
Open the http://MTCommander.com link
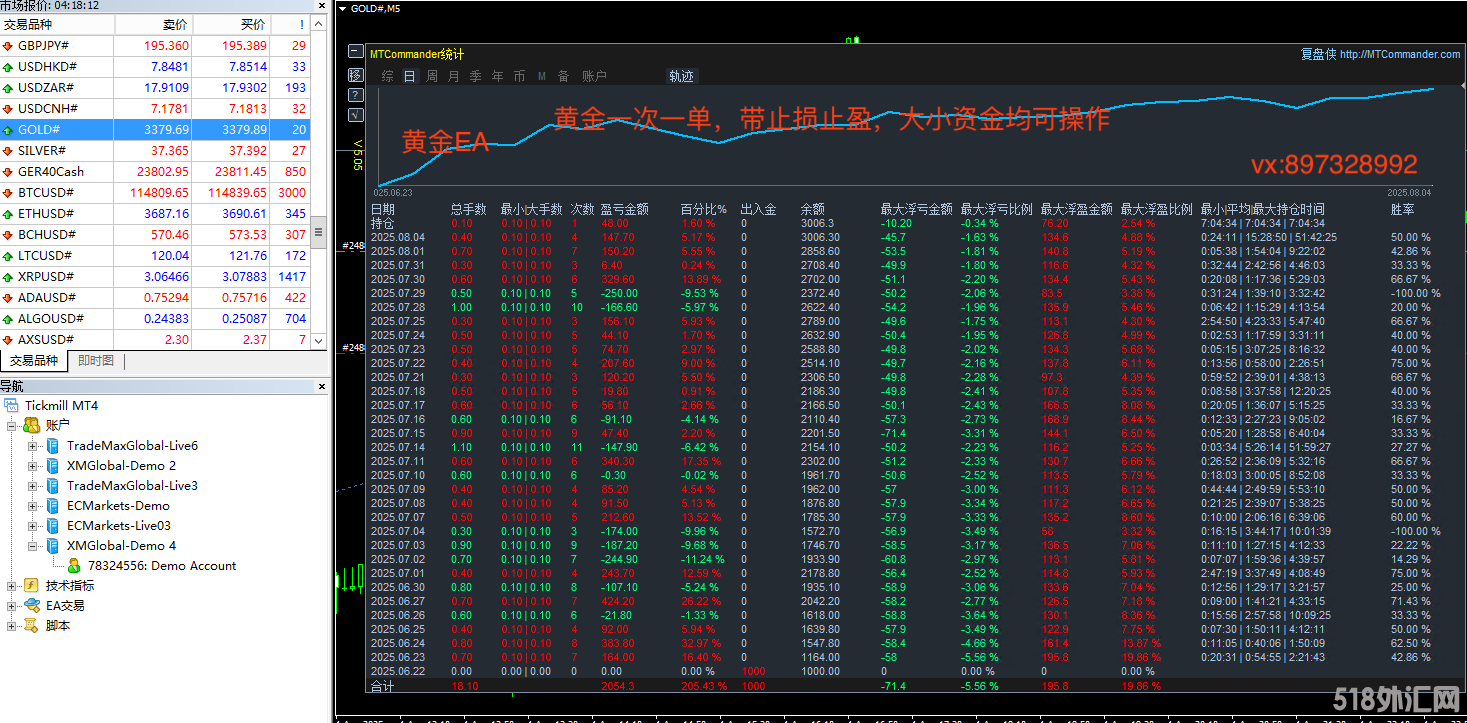[1399, 54]
